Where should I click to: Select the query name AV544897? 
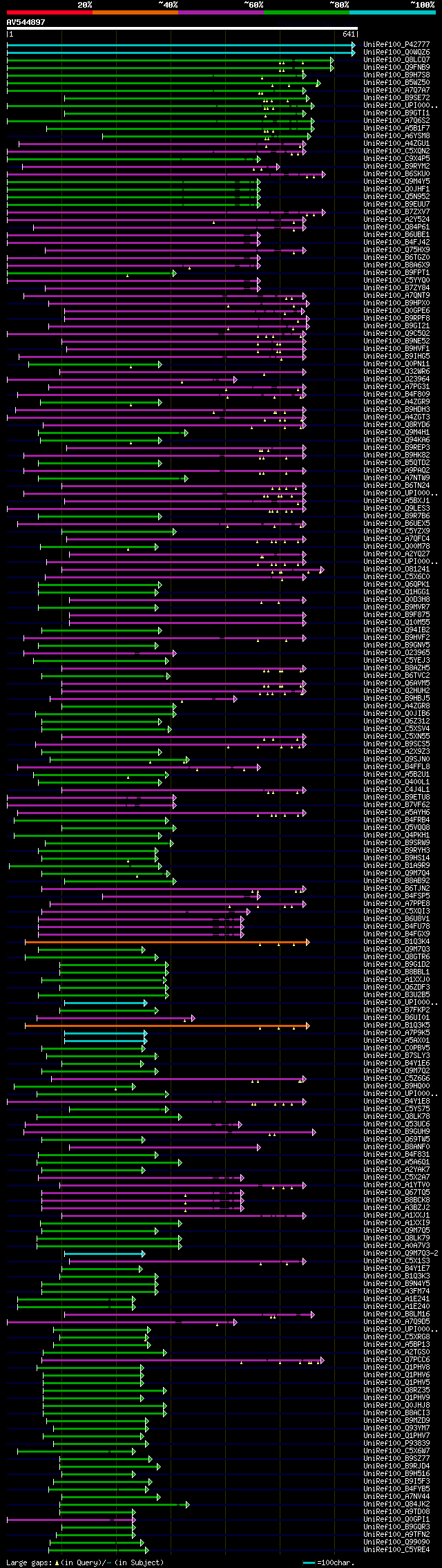tap(26, 22)
